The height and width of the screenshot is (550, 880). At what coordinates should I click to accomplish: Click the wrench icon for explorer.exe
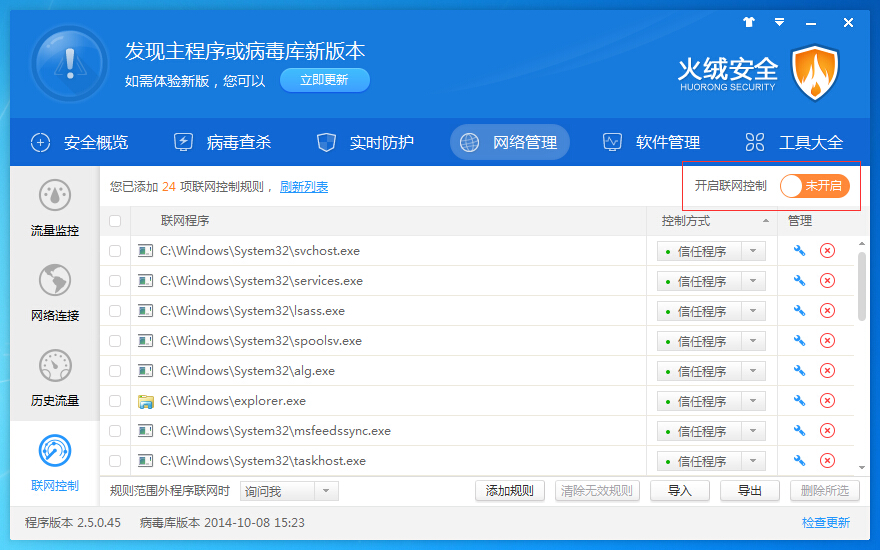pyautogui.click(x=799, y=401)
